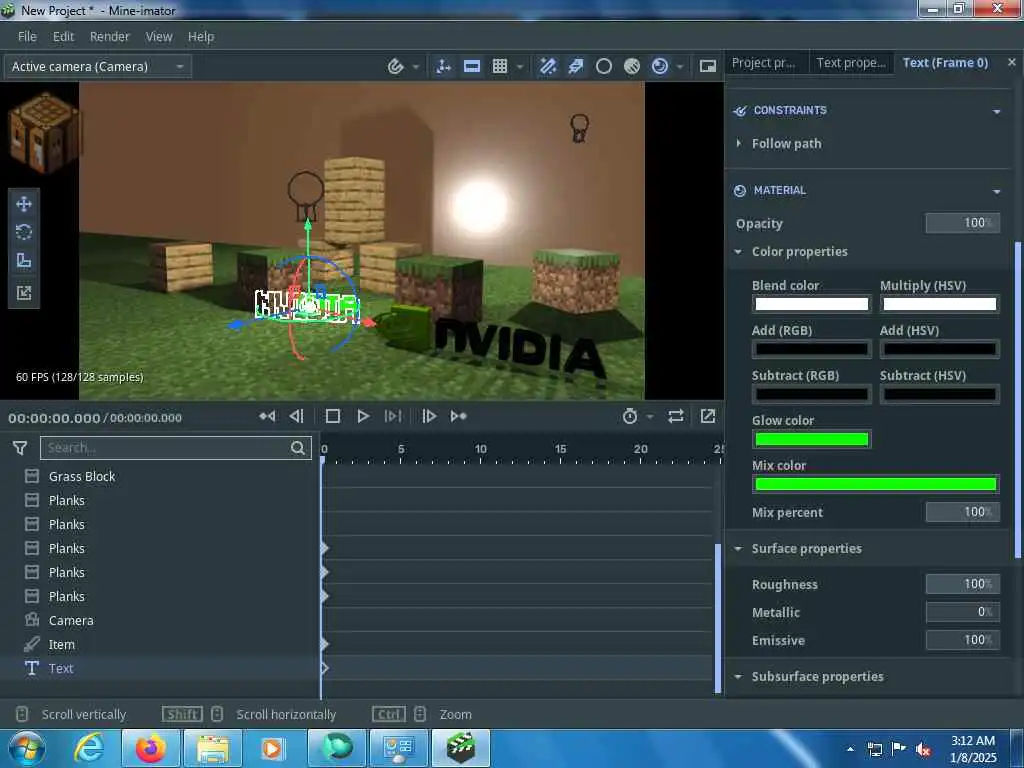
Task: Open Active camera dropdown
Action: (x=98, y=66)
